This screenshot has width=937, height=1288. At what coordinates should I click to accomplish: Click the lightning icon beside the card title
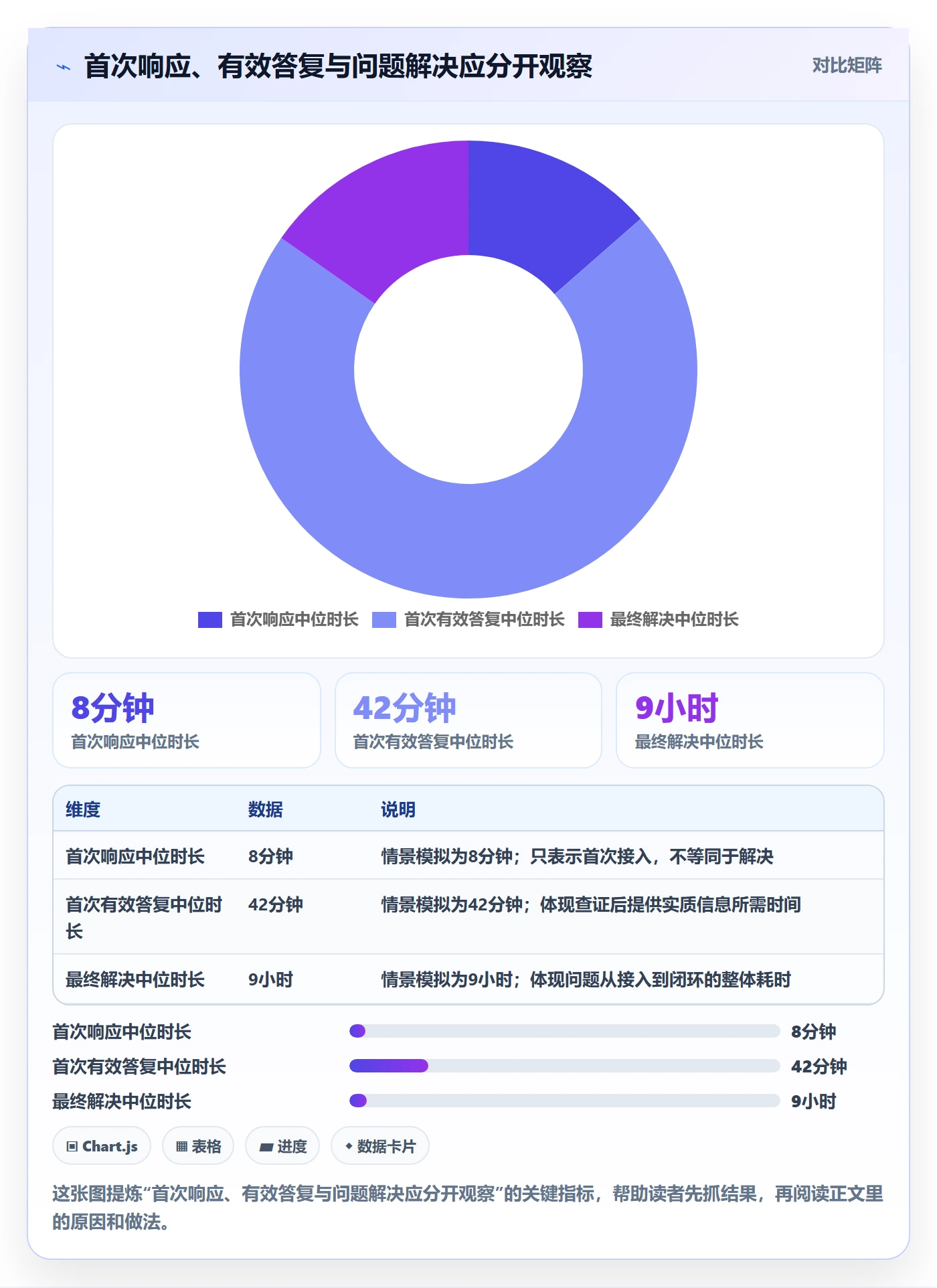64,67
